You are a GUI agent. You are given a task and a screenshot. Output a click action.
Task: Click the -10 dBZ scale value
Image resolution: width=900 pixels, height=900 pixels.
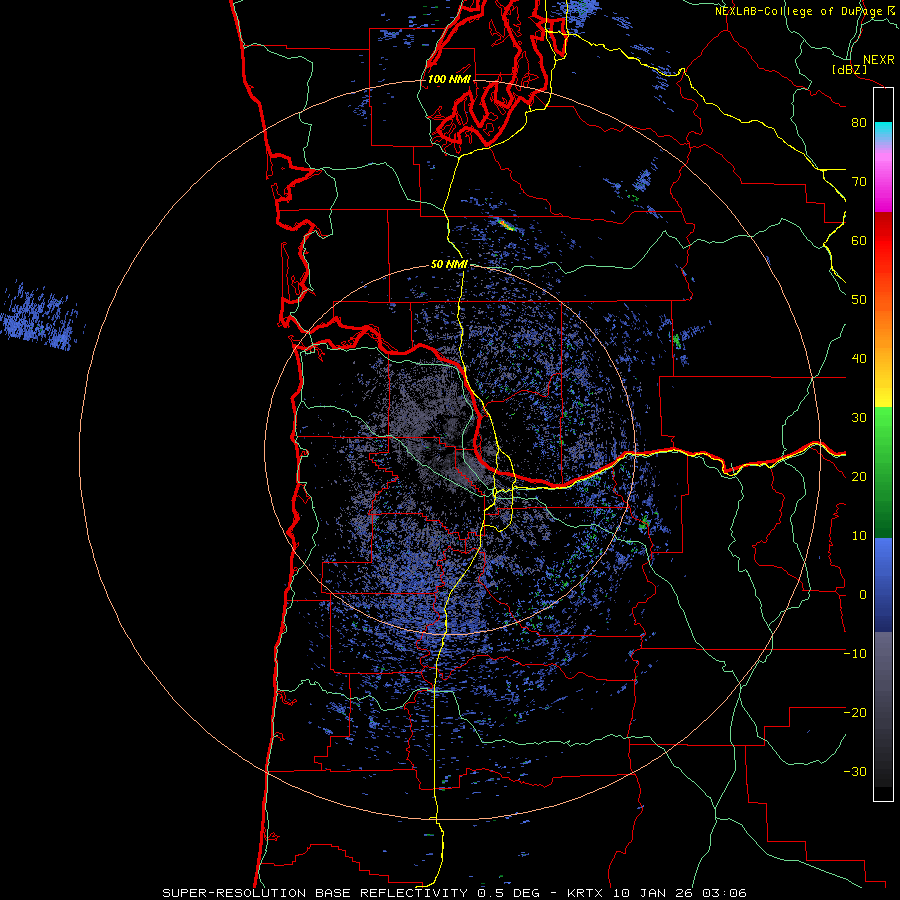(x=855, y=654)
